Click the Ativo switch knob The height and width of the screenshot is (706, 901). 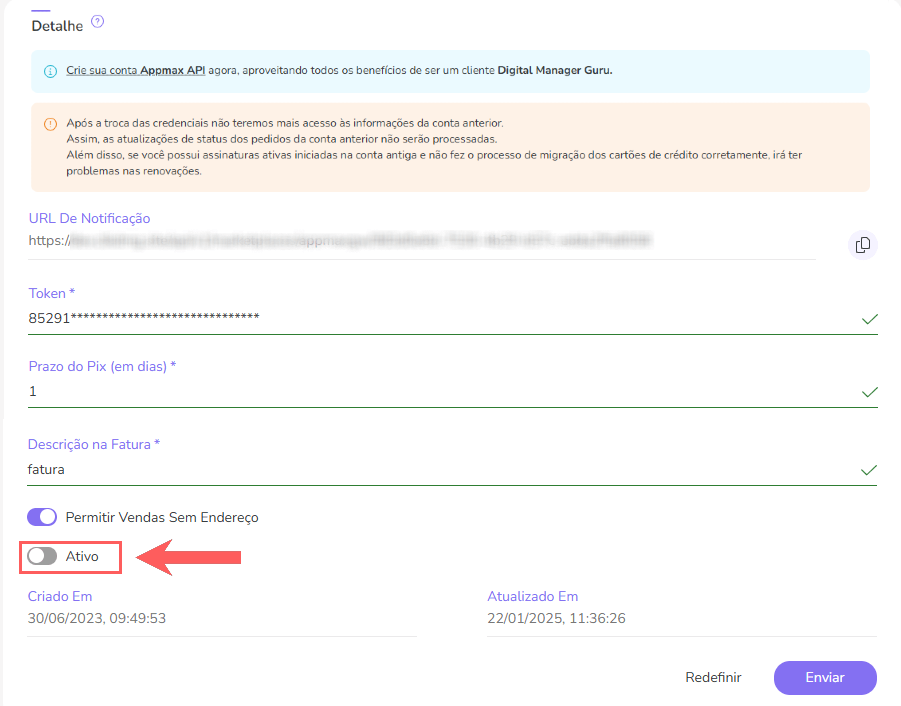(34, 557)
